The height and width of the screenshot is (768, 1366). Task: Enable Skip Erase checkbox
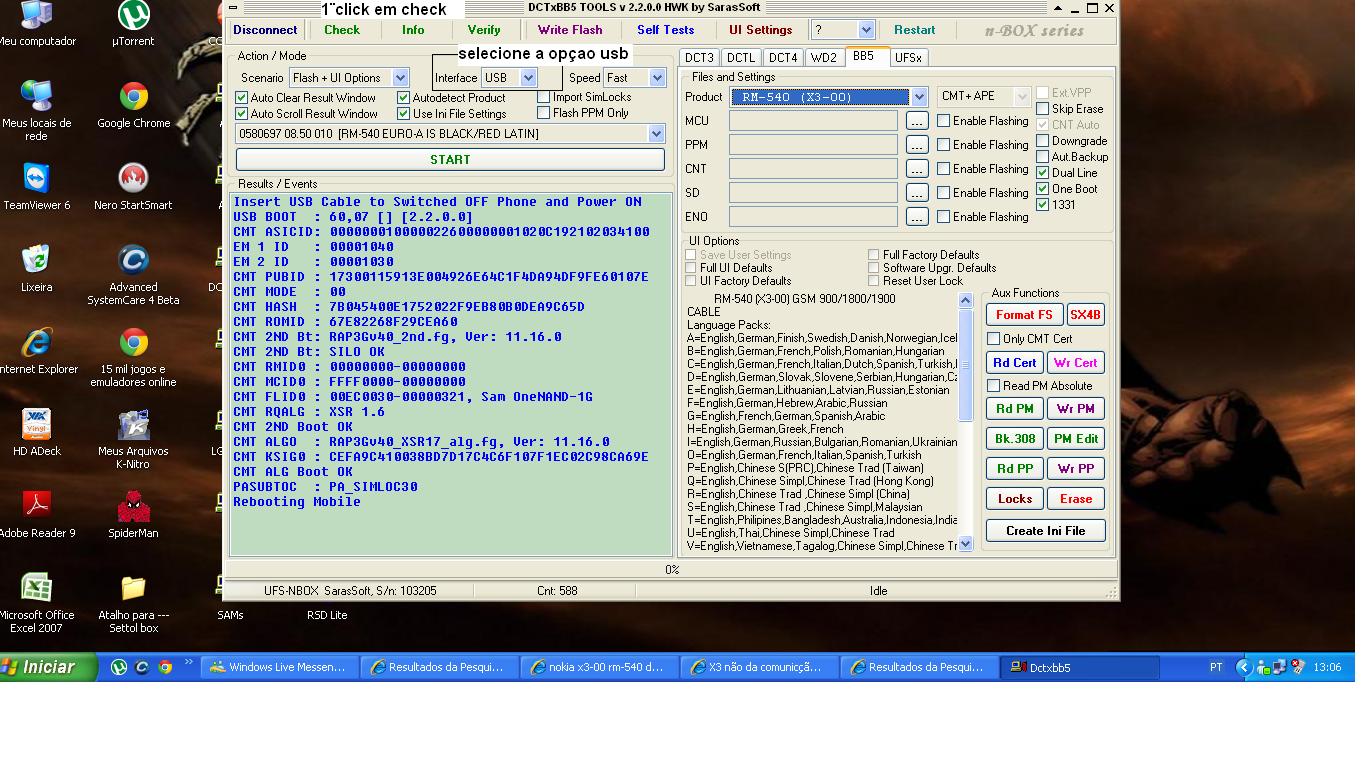coord(1043,109)
